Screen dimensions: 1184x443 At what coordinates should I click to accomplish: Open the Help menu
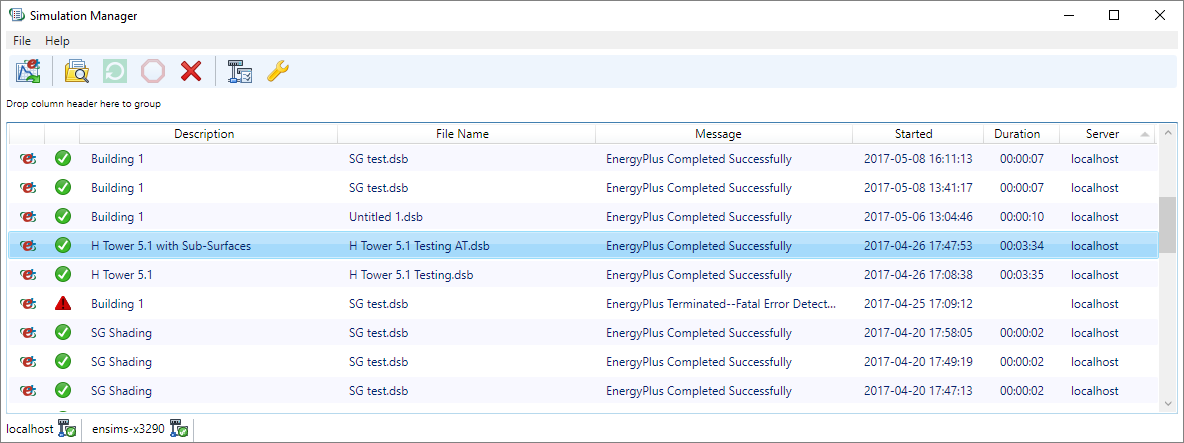[x=57, y=41]
